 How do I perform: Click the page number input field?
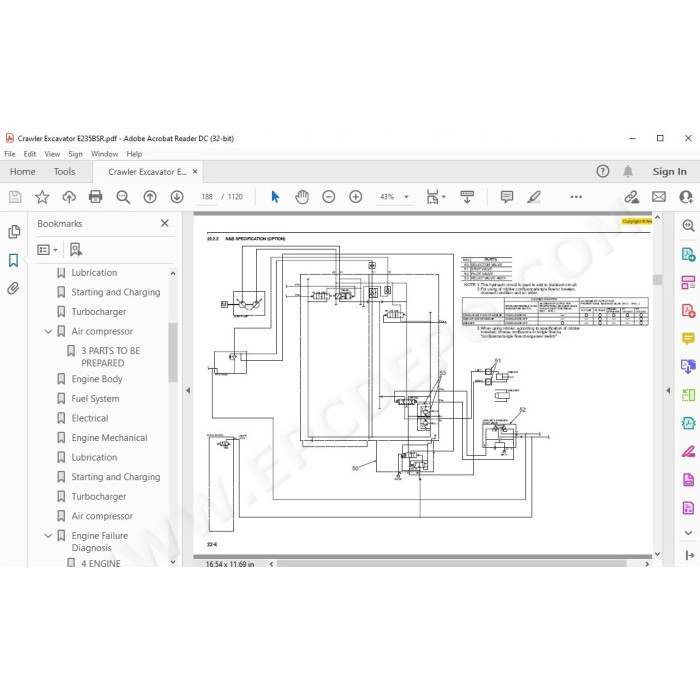(207, 197)
